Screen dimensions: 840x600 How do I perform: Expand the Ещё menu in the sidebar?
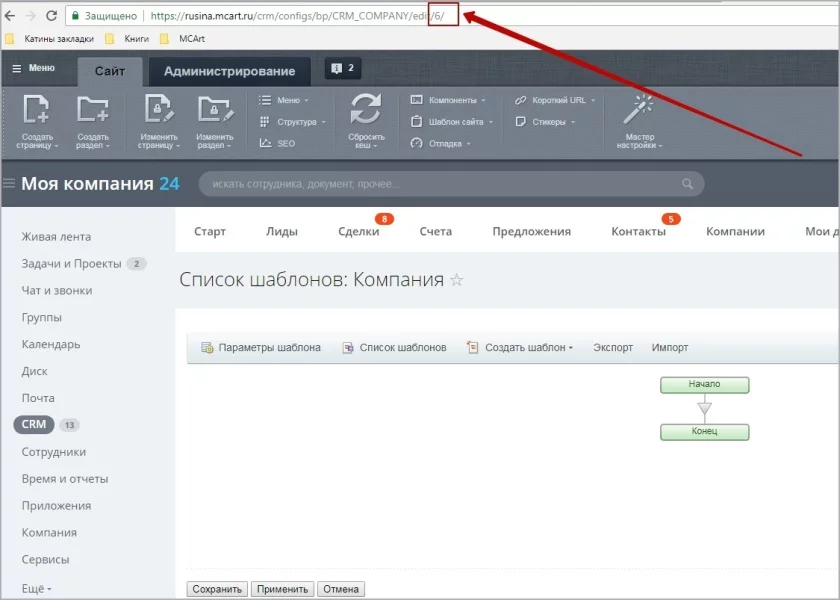[x=36, y=588]
